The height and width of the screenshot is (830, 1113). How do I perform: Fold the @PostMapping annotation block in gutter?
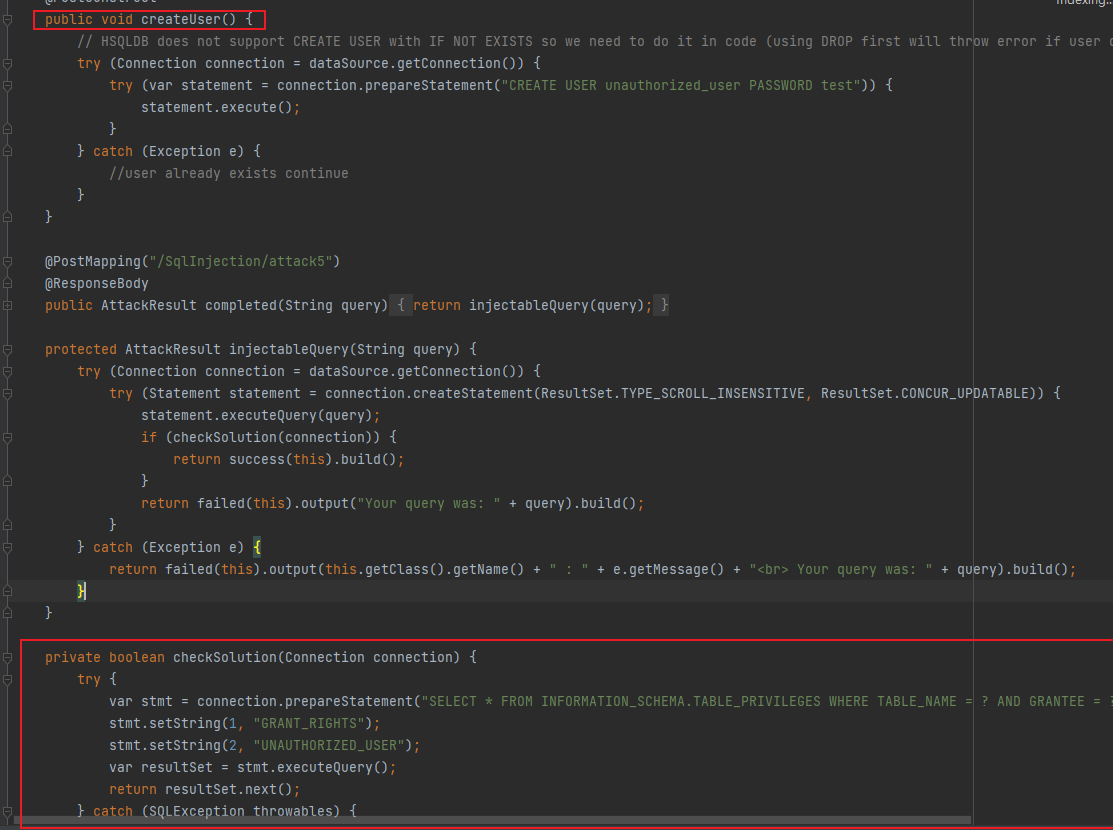tap(8, 261)
